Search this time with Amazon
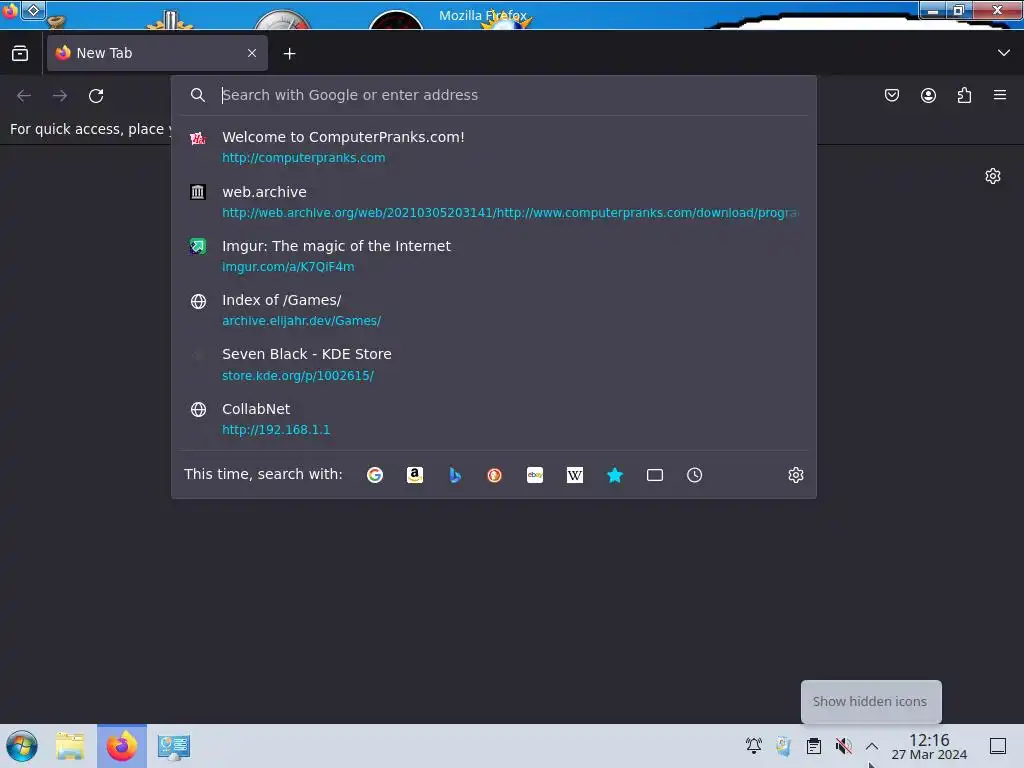The height and width of the screenshot is (768, 1024). [x=415, y=475]
